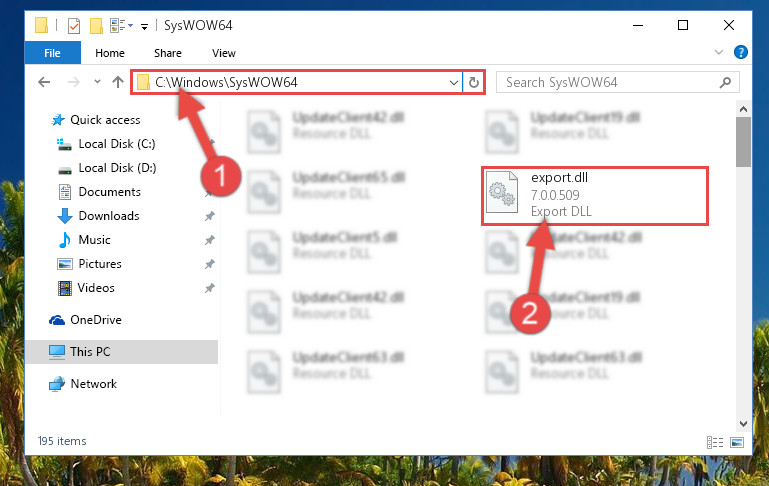Viewport: 769px width, 486px height.
Task: Click the Network icon in sidebar
Action: click(x=57, y=384)
